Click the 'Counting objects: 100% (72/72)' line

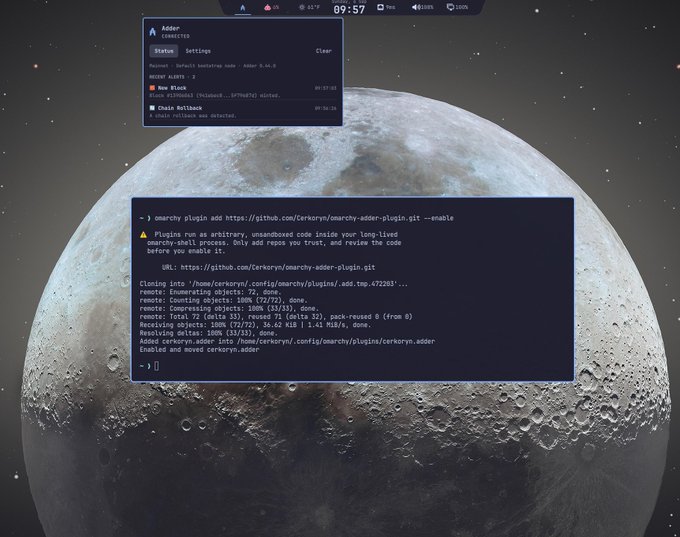point(223,300)
